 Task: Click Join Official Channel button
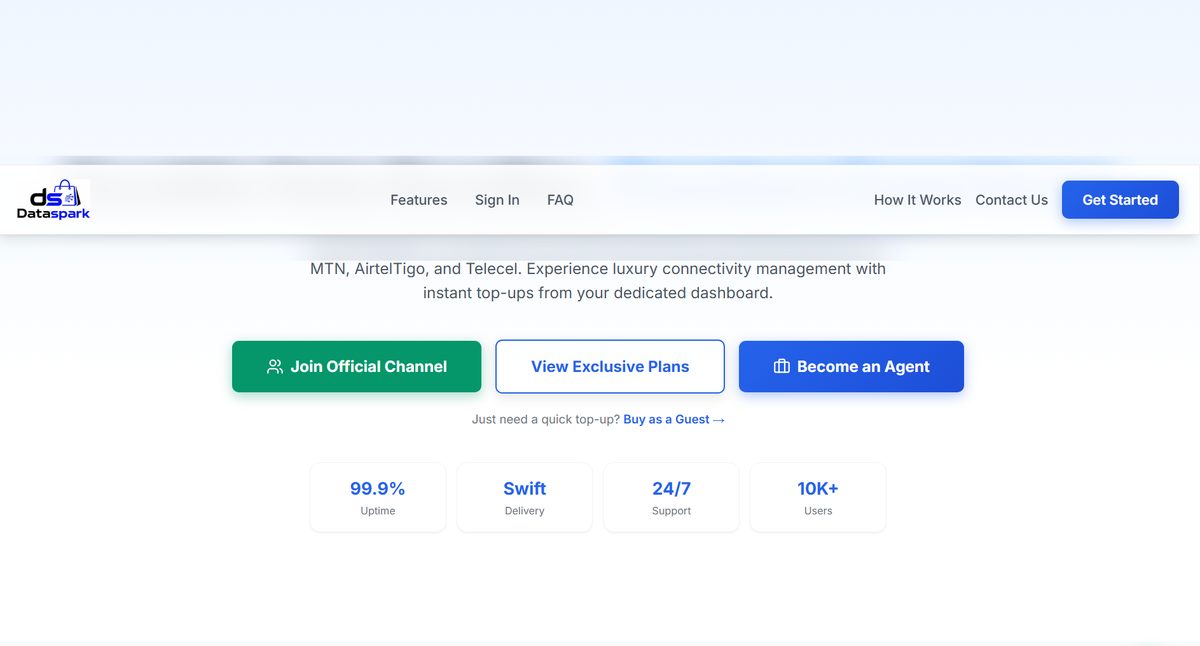(x=356, y=367)
